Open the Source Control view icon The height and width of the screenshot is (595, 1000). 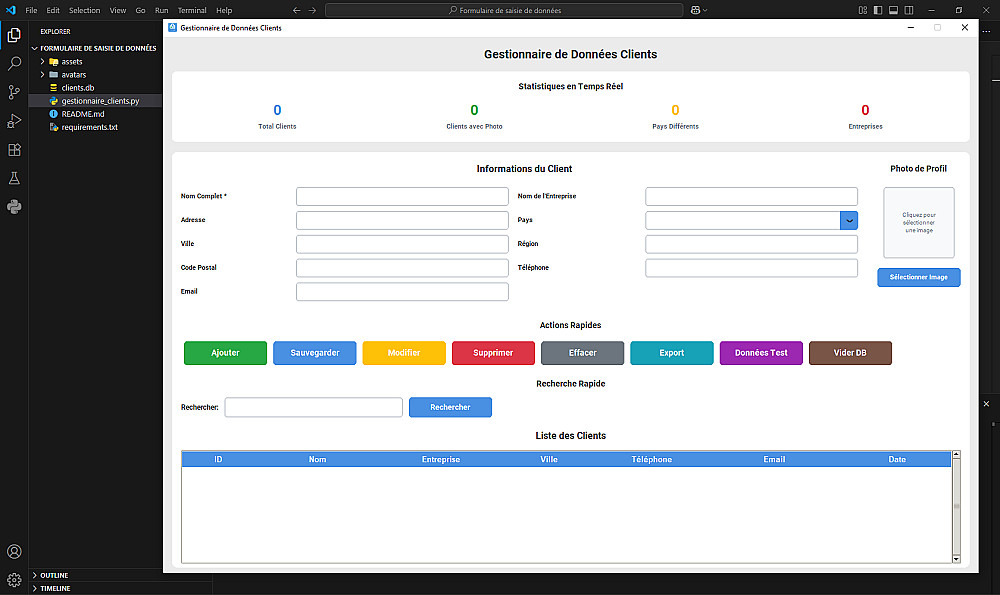(x=14, y=92)
